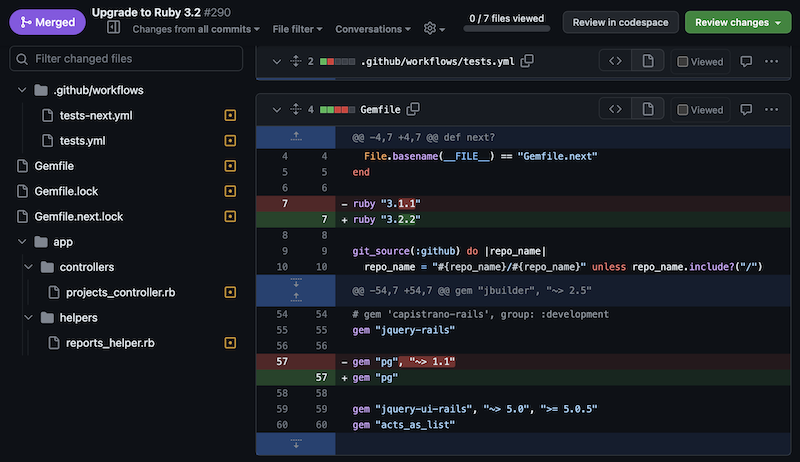This screenshot has width=800, height=462.
Task: Click modified icon beside projects_controller.rb
Action: (230, 292)
